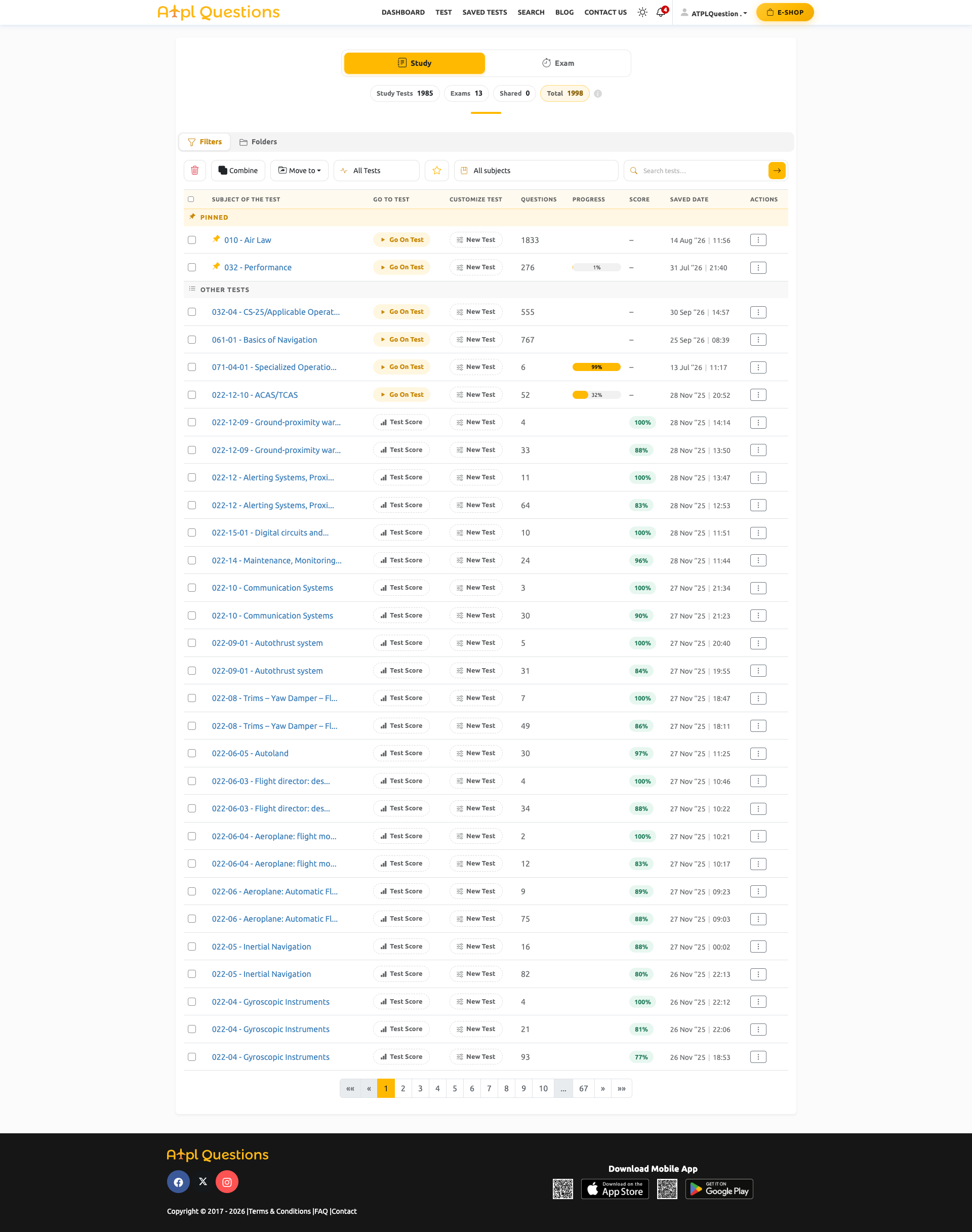The height and width of the screenshot is (1232, 972).
Task: Open the Folders tab
Action: [x=258, y=142]
